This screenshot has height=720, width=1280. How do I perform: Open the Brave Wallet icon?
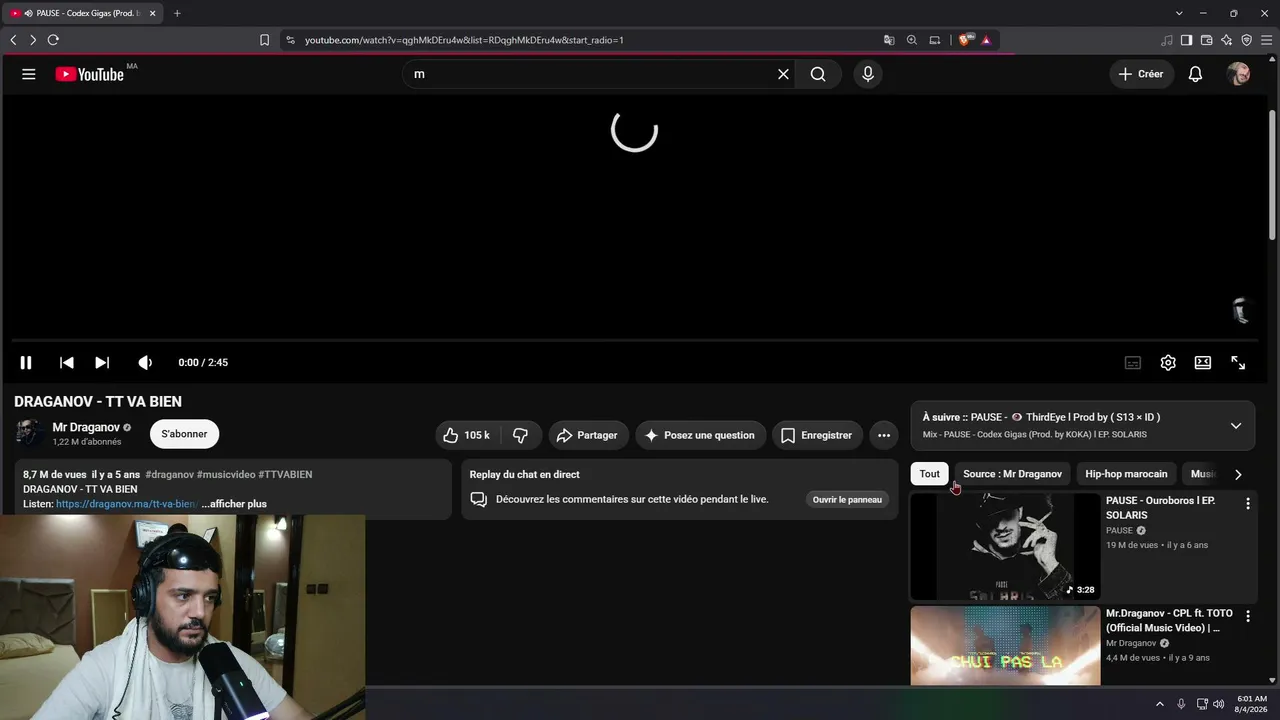[x=1206, y=40]
